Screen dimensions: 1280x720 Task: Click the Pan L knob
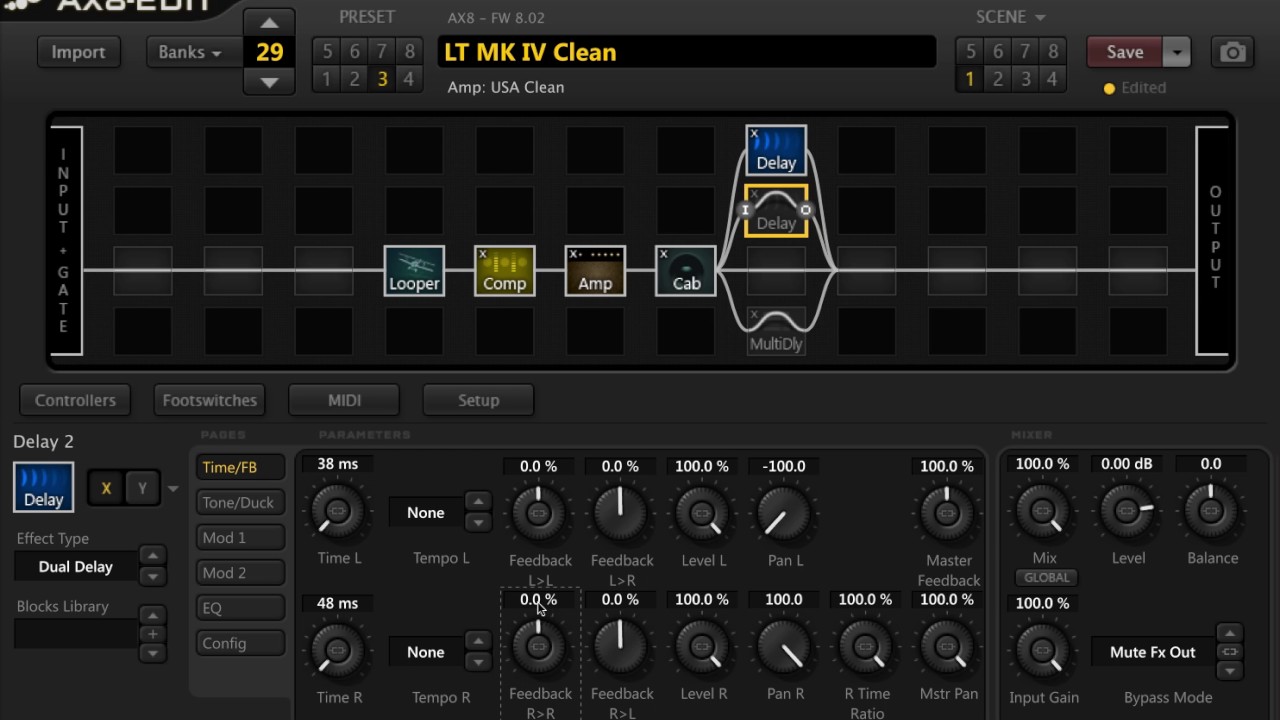point(784,512)
